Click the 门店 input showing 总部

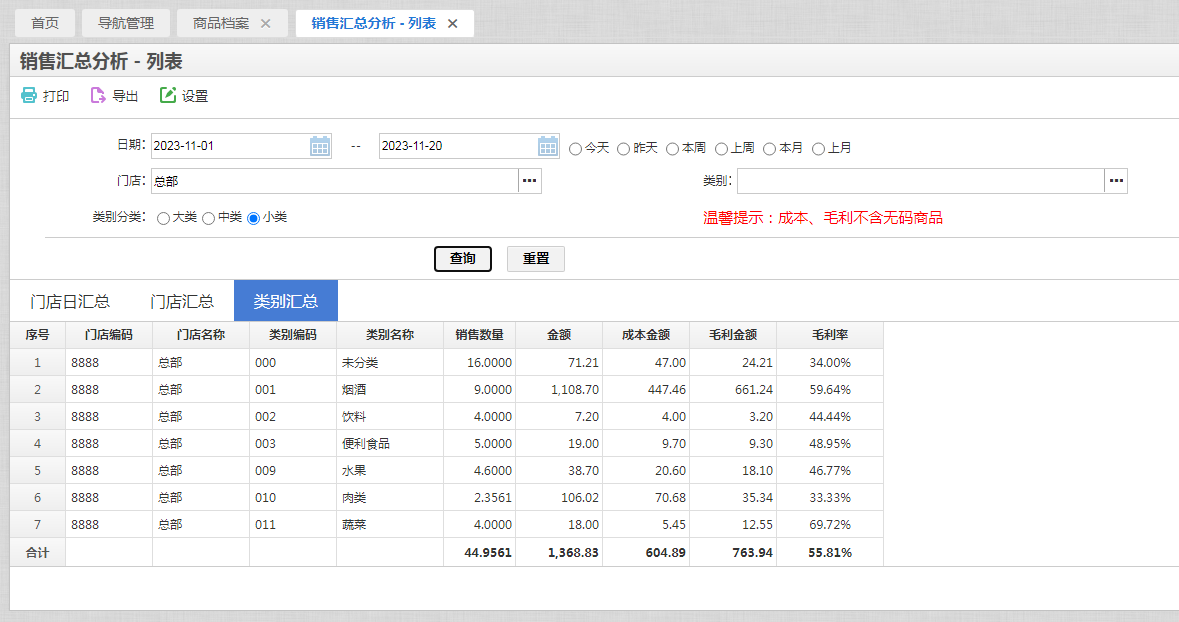click(335, 181)
